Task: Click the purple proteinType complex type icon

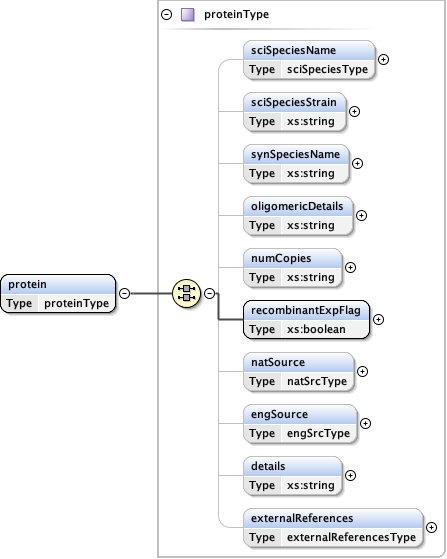Action: coord(187,15)
